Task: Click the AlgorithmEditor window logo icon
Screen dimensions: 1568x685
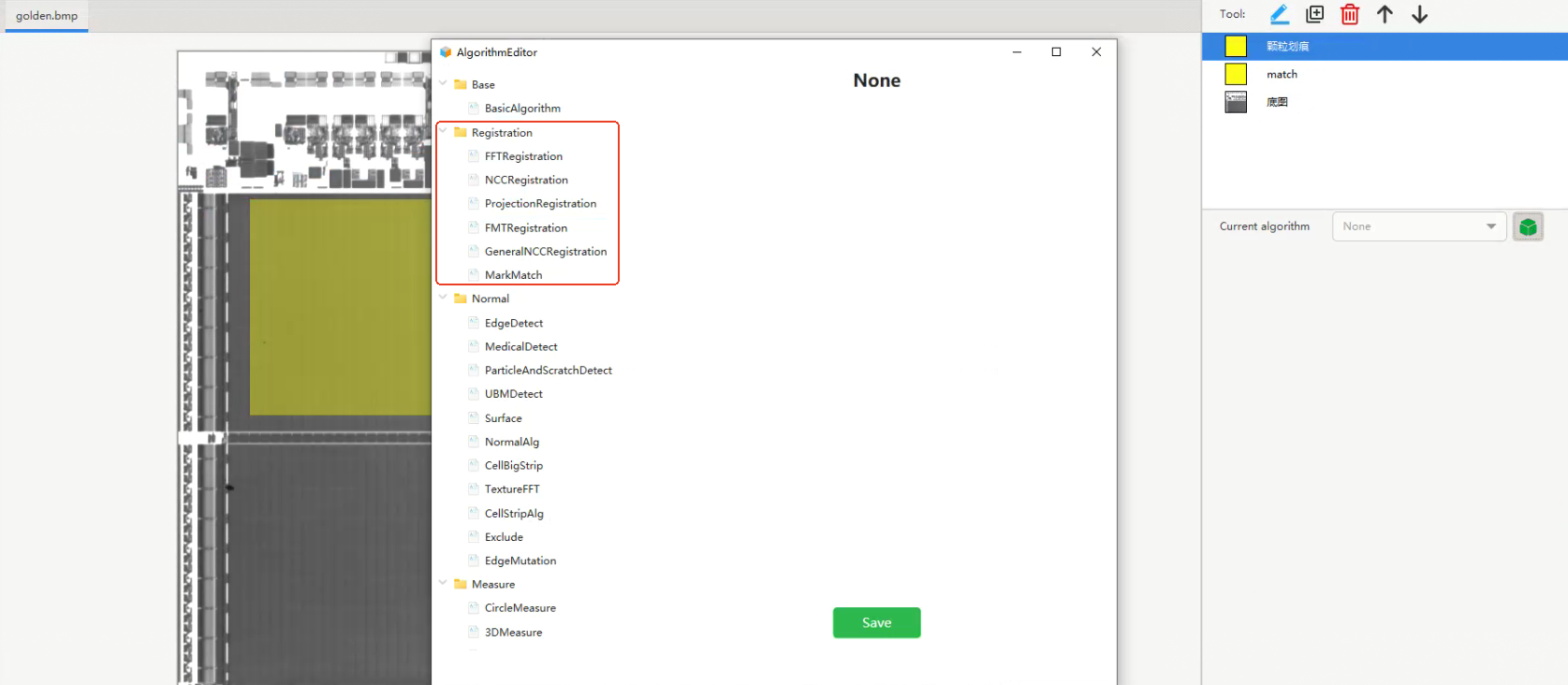Action: tap(446, 52)
